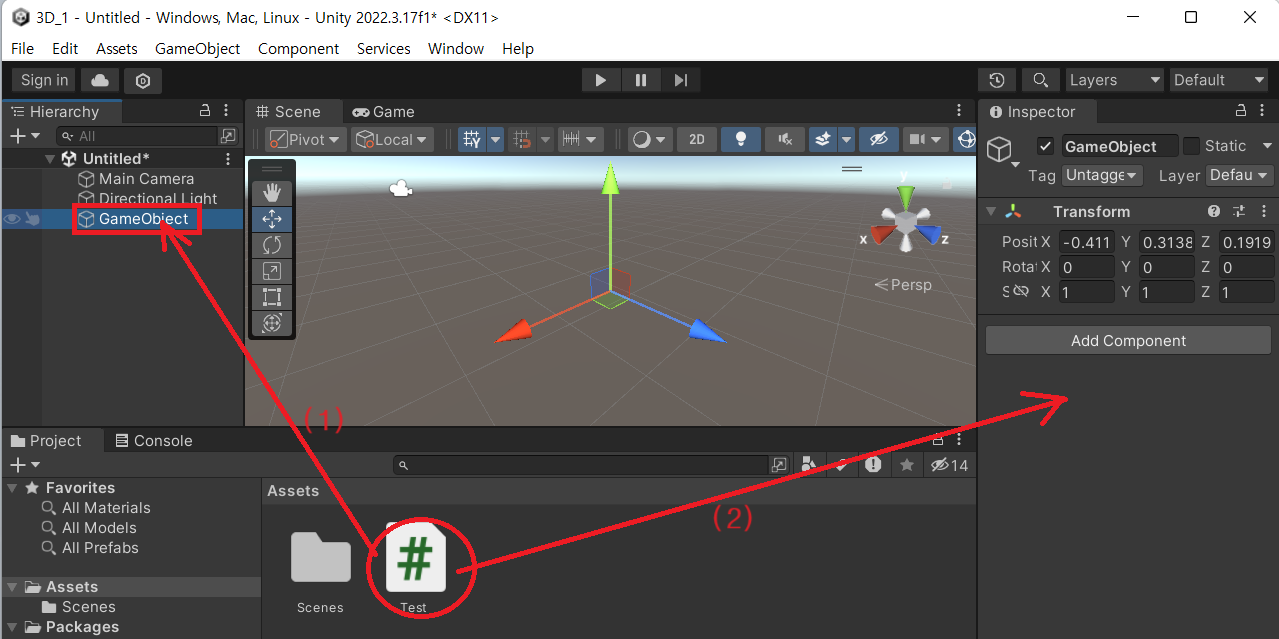
Task: Open the Layers dropdown
Action: tap(1114, 80)
